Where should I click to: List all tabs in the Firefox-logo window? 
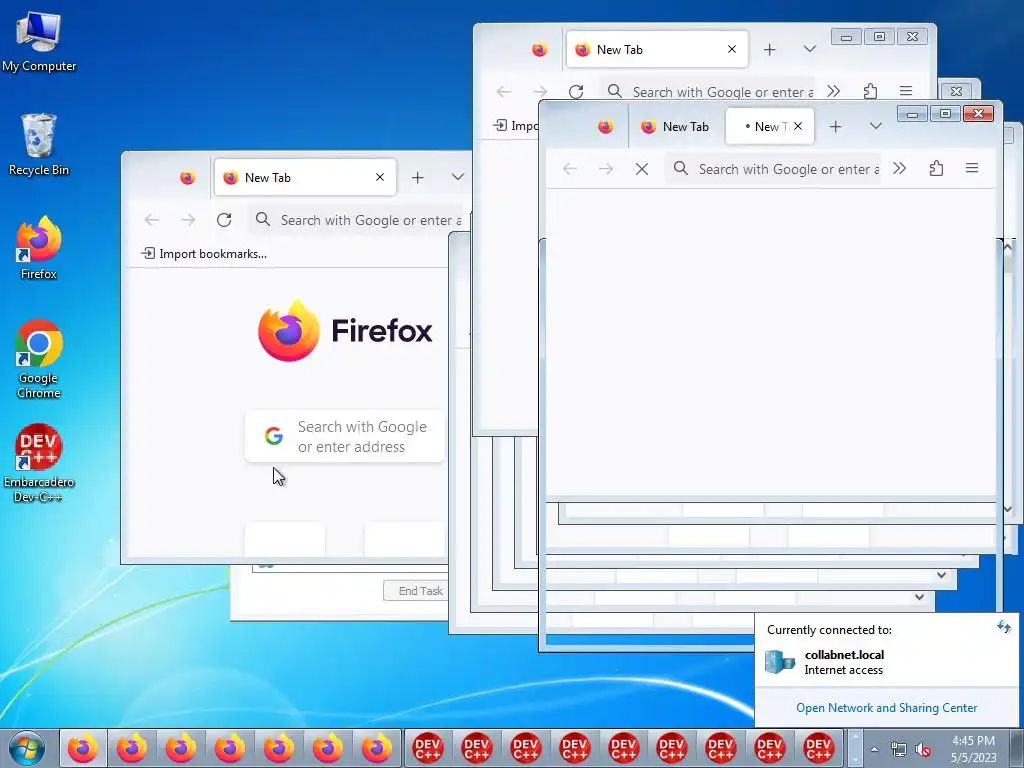[x=458, y=177]
